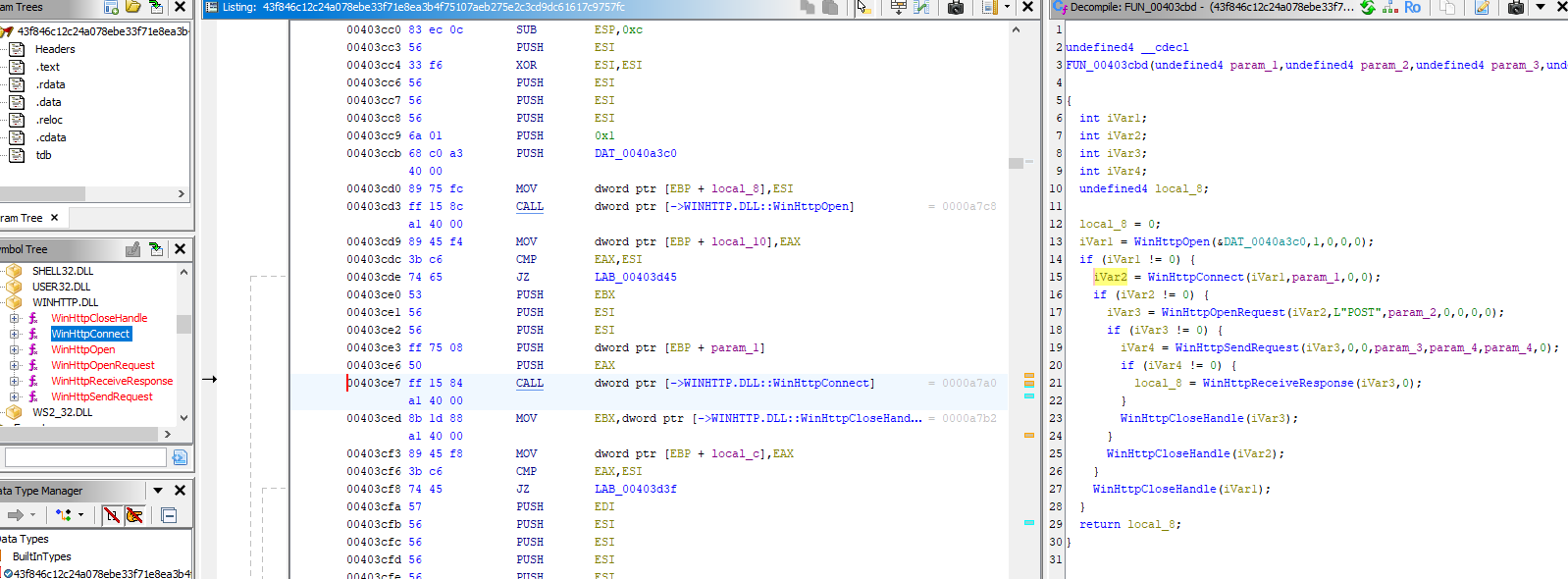Click the disabled edit icon in Symbol Tree header
1568x579 pixels.
pyautogui.click(x=132, y=249)
